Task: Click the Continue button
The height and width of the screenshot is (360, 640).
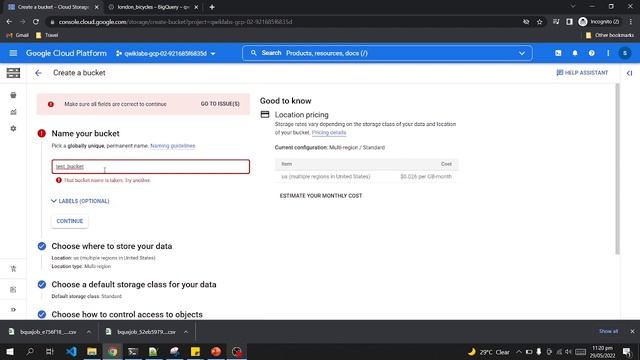Action: point(70,221)
